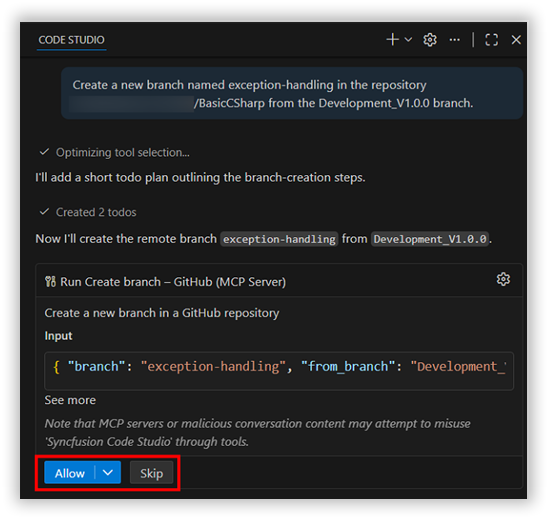Click the Created 2 todos checkmark icon
The image size is (549, 519).
(44, 212)
